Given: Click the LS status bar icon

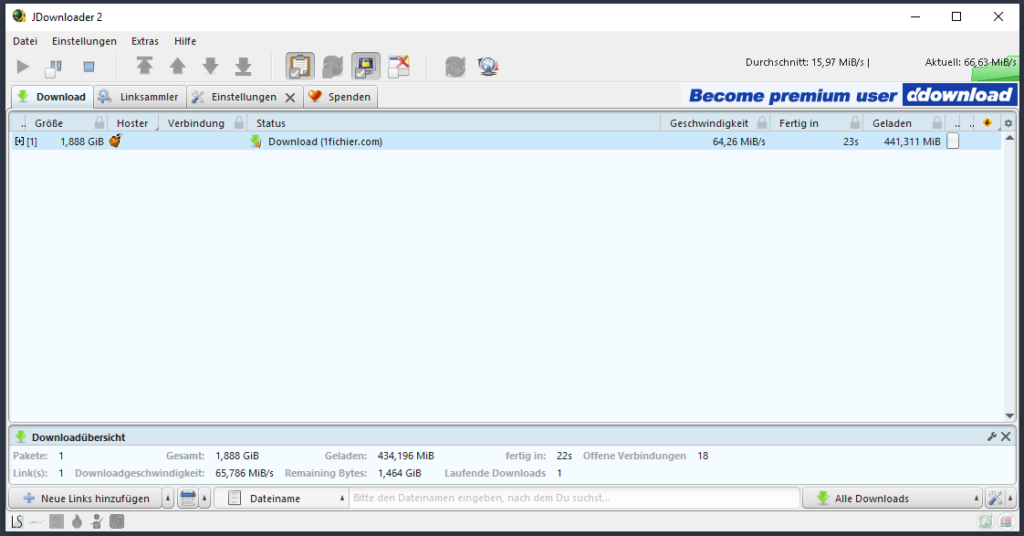Looking at the screenshot, I should [x=17, y=522].
